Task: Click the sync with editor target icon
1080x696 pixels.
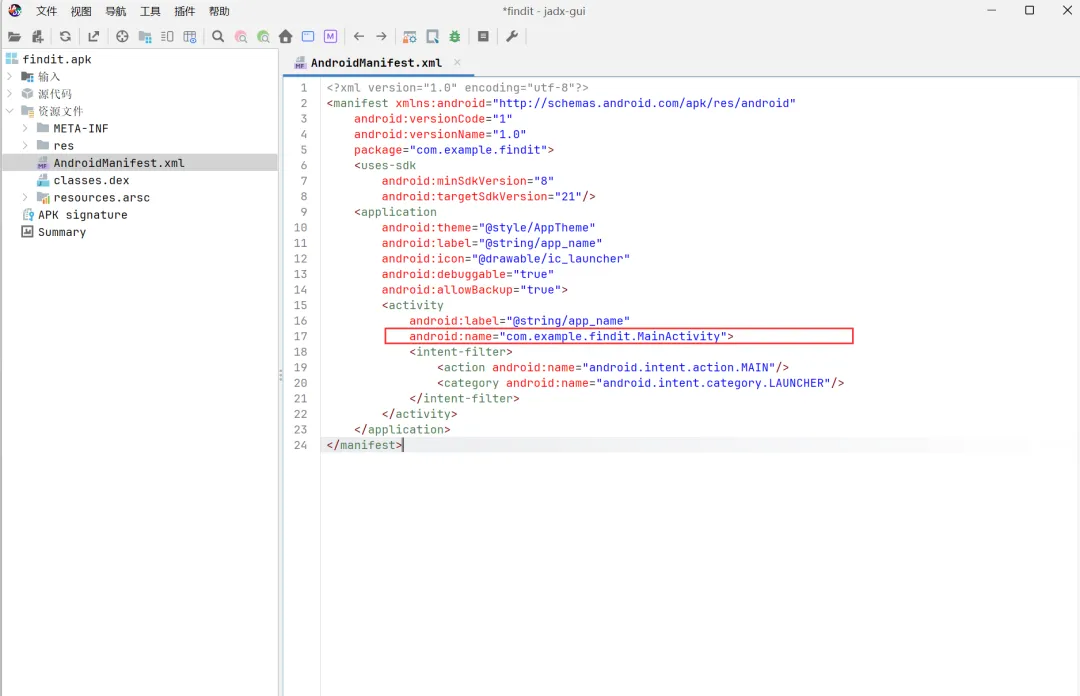Action: [122, 37]
